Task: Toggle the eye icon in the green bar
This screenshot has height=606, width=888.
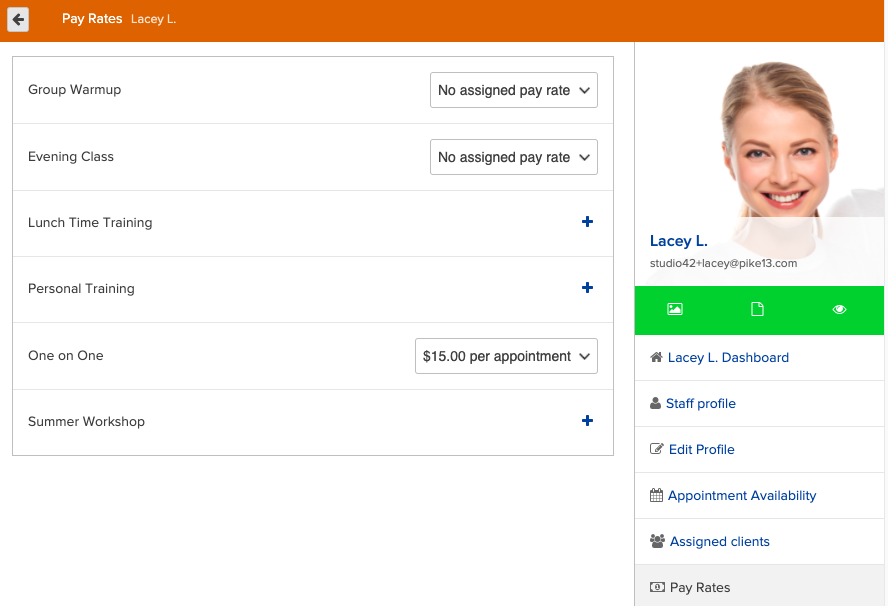Action: click(839, 310)
